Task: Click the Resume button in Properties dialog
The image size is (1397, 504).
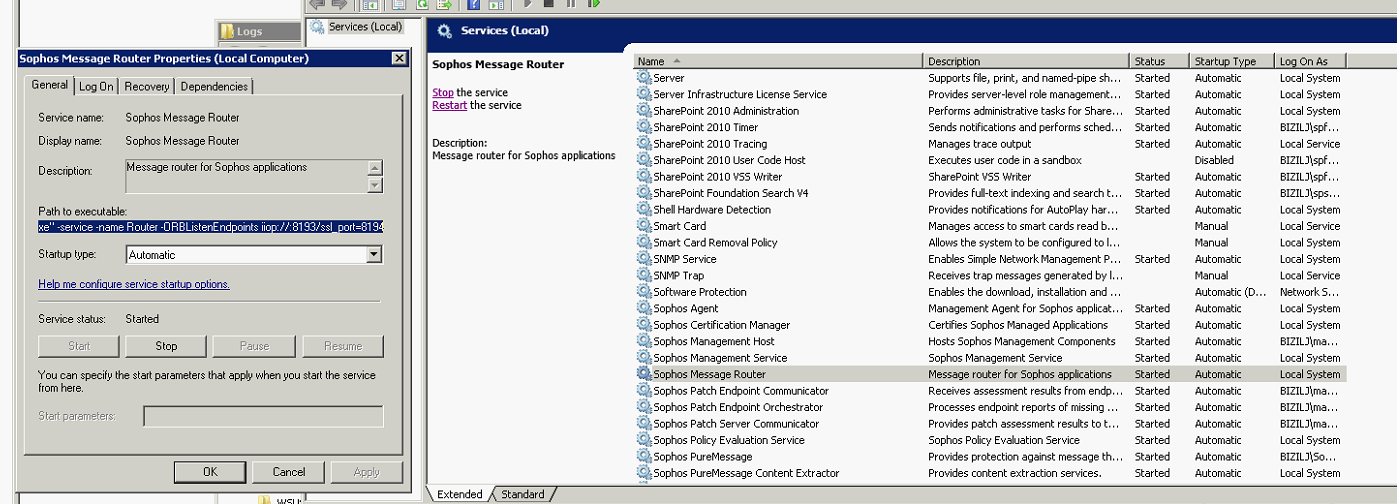Action: click(344, 346)
